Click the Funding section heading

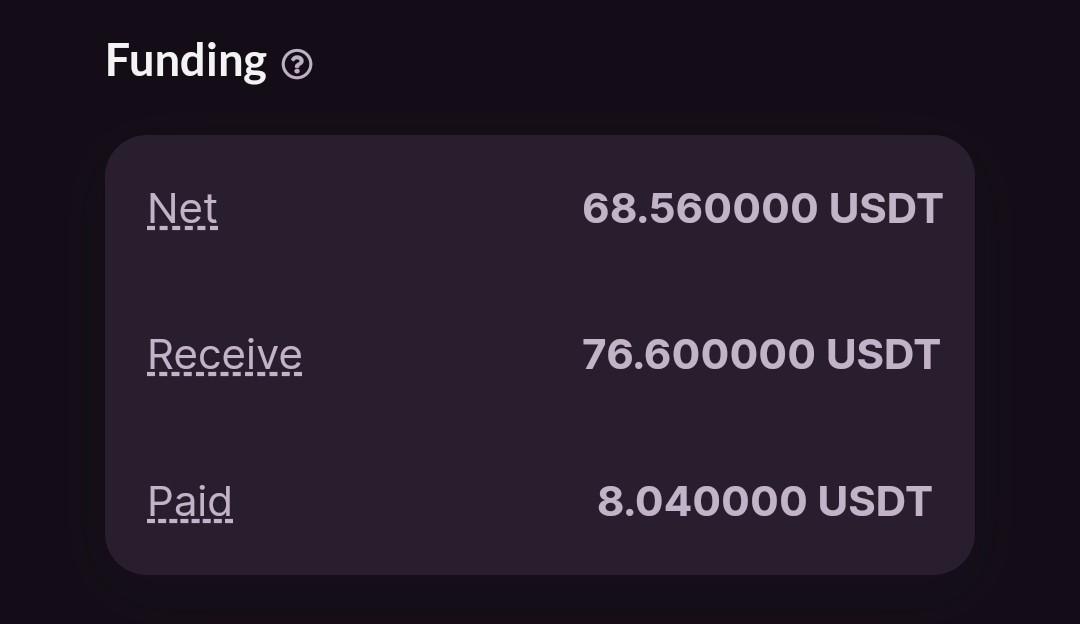point(186,61)
